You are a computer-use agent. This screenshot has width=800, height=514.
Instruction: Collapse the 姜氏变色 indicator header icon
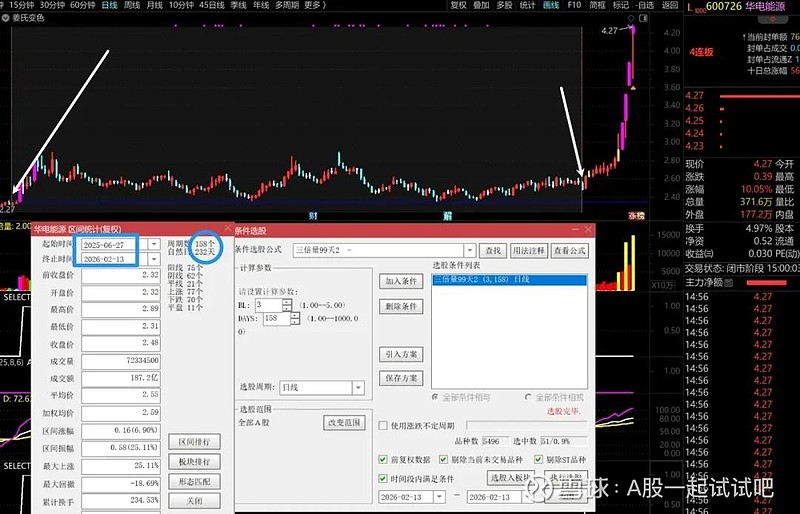(6, 18)
